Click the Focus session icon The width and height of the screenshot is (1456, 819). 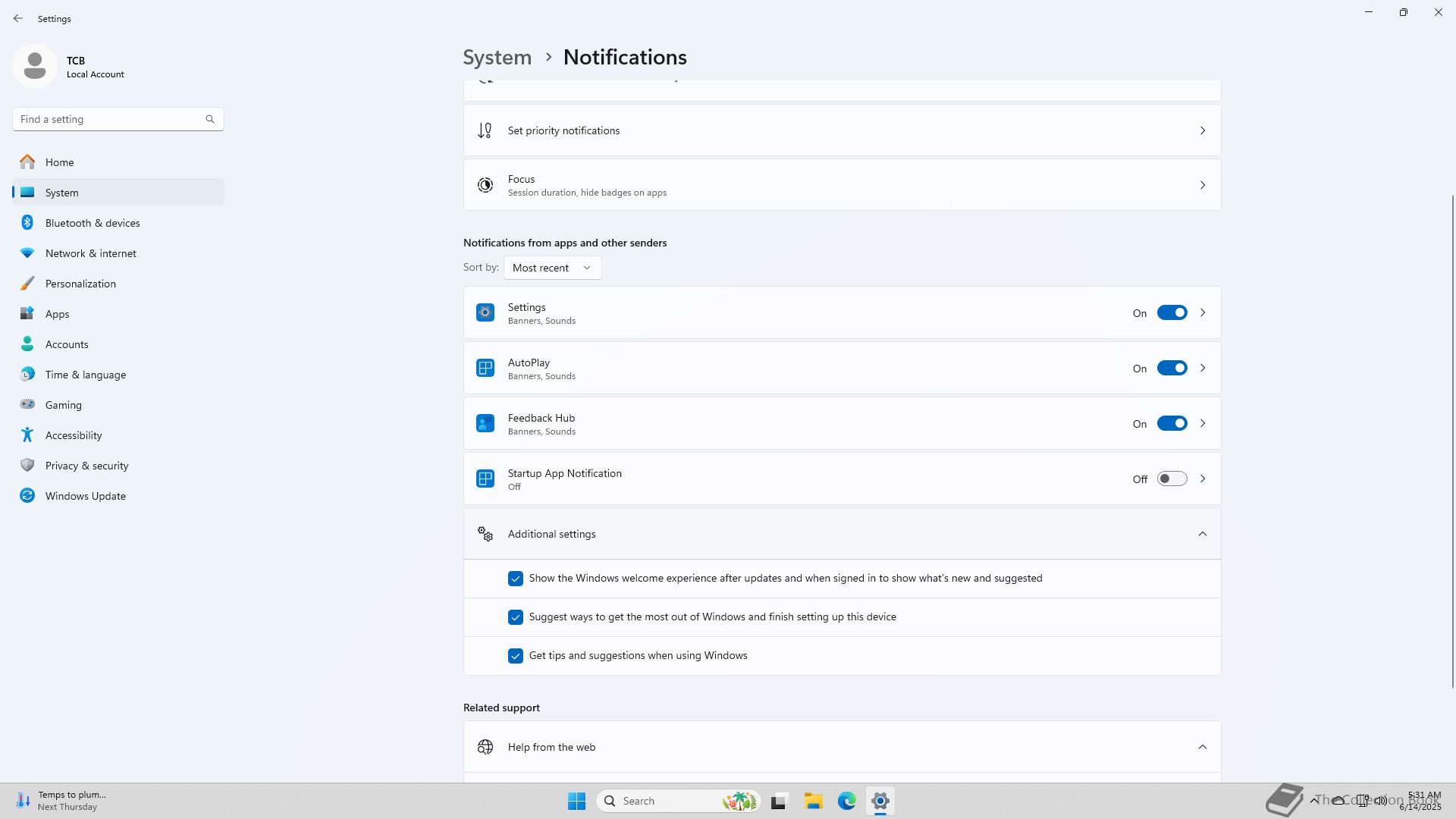(x=485, y=185)
